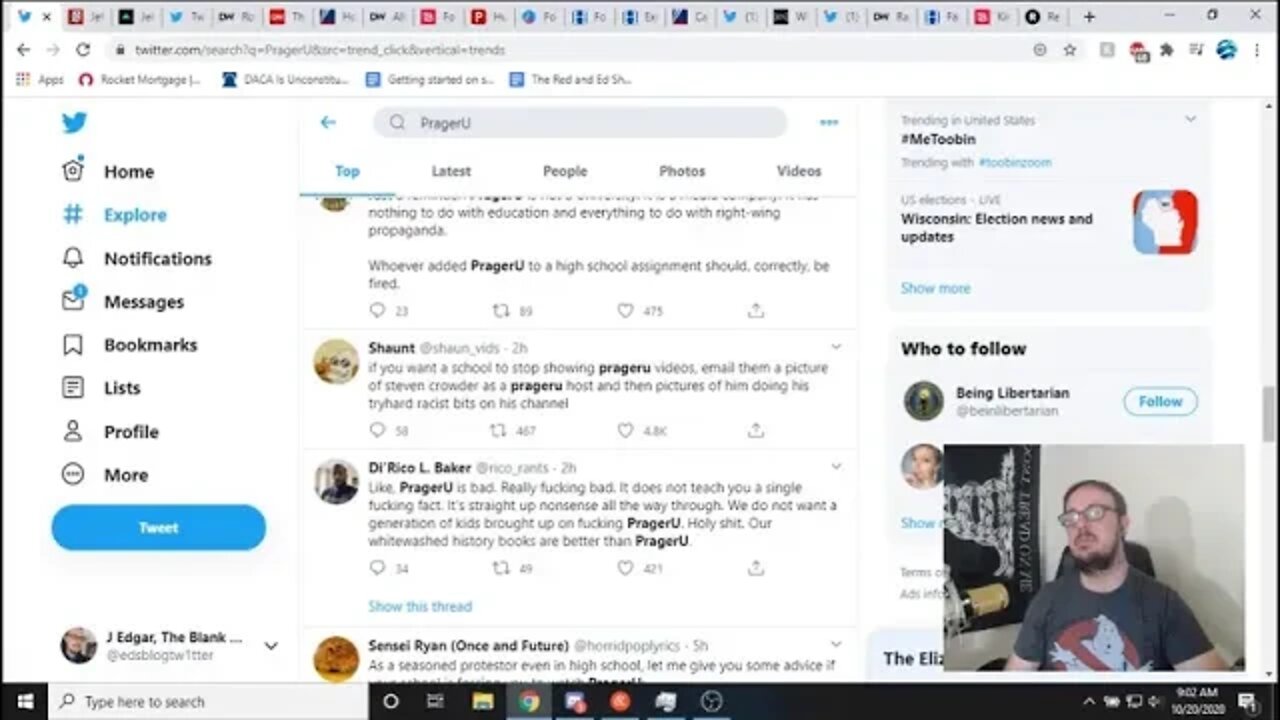Open options chevron on Sensei Ryan's tweet

tap(836, 645)
